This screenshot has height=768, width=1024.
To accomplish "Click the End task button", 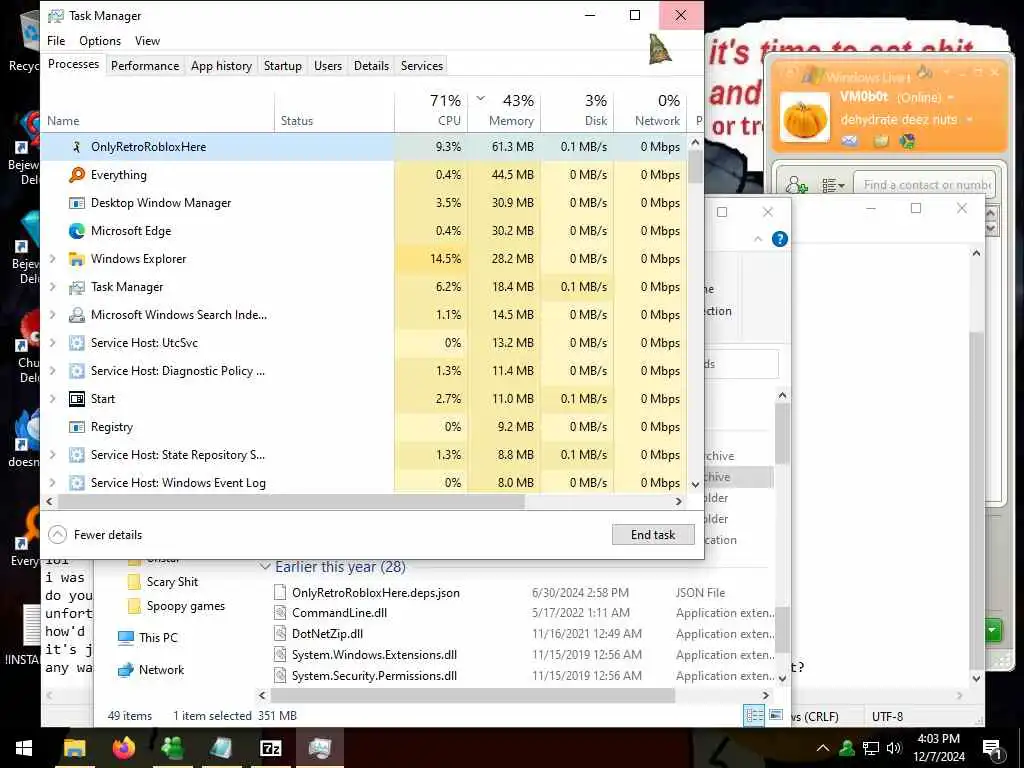I will 653,535.
